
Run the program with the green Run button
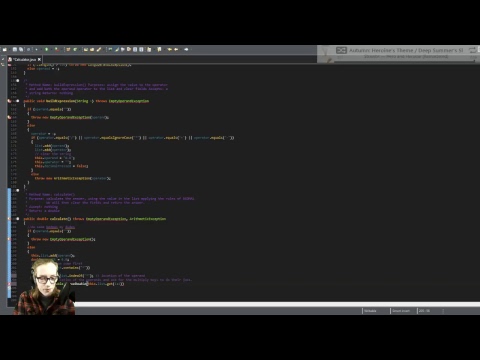(47, 49)
